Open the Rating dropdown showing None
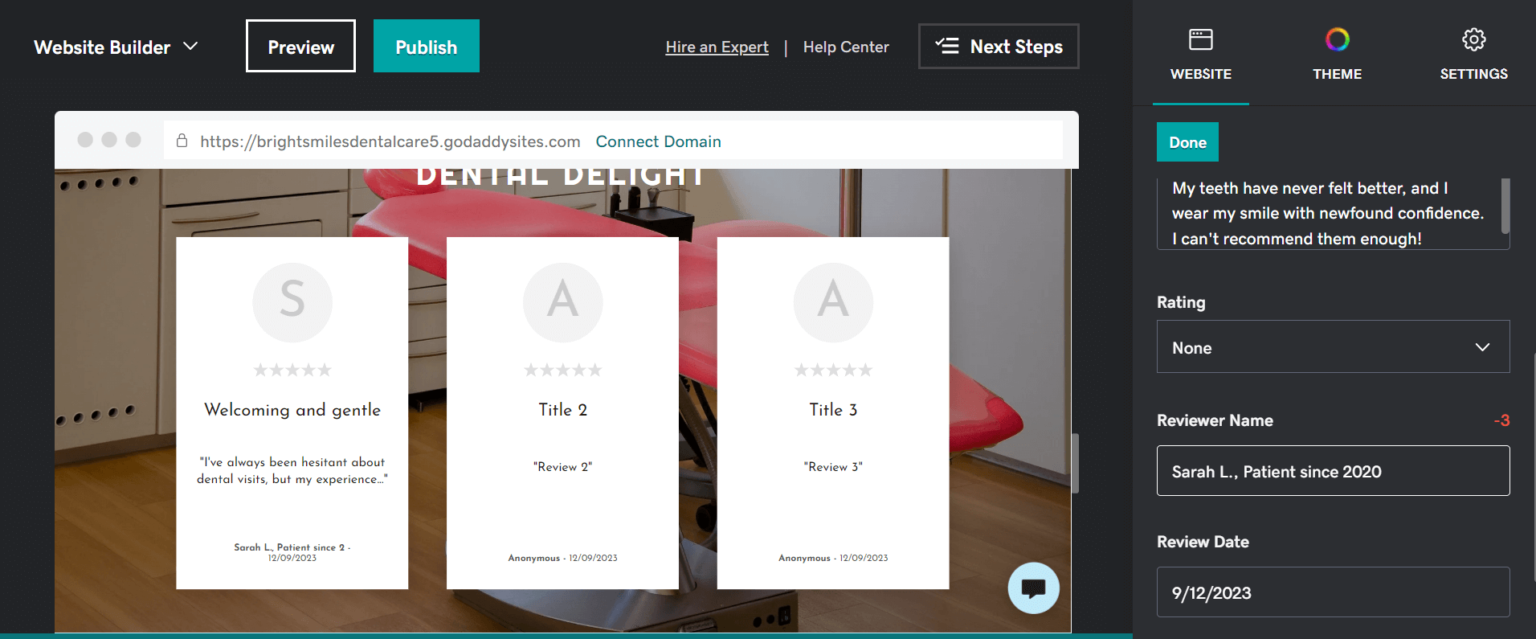 click(x=1333, y=346)
